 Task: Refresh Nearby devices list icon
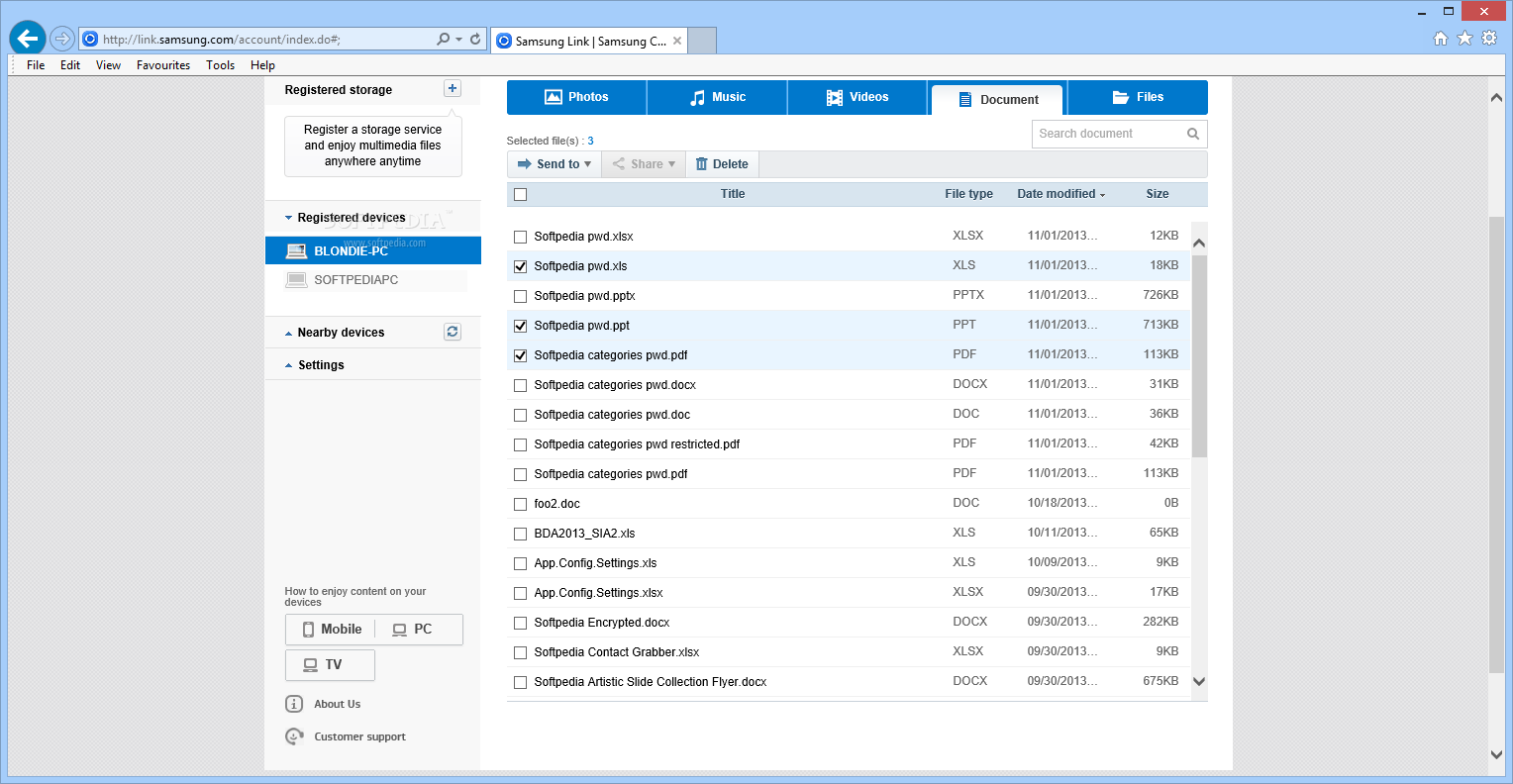pyautogui.click(x=453, y=332)
